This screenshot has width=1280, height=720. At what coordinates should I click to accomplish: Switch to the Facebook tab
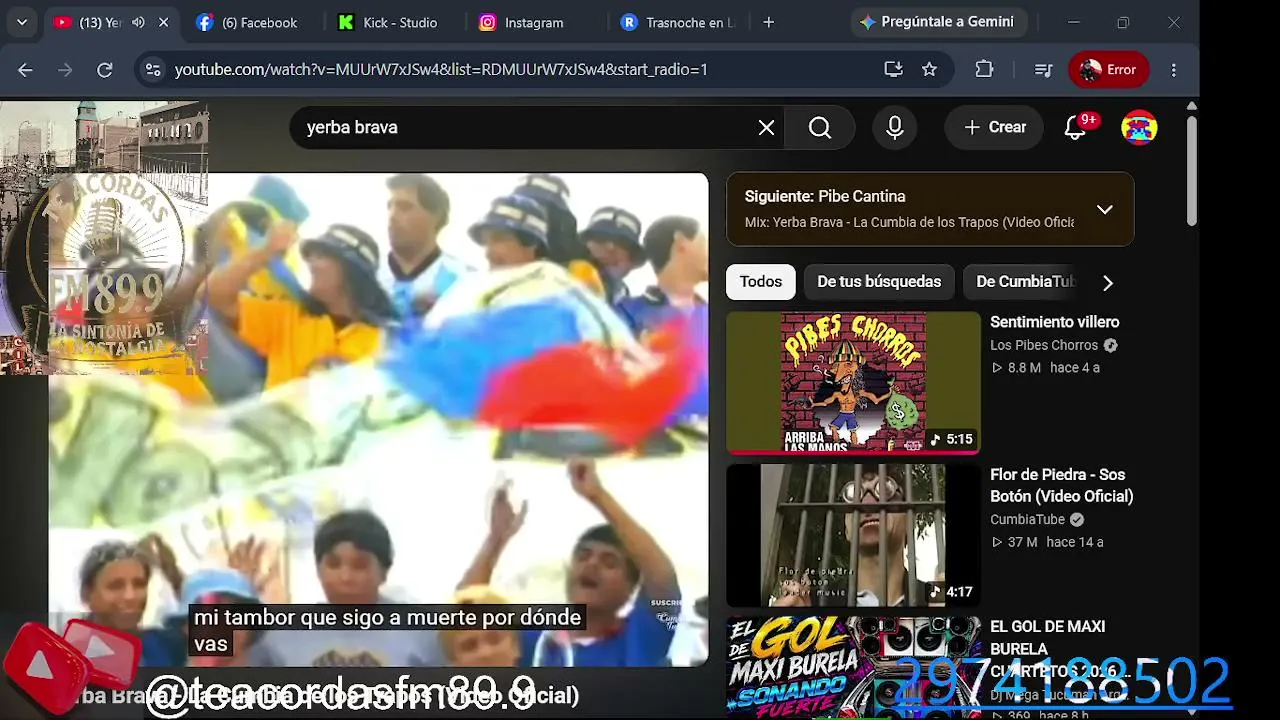tap(247, 22)
